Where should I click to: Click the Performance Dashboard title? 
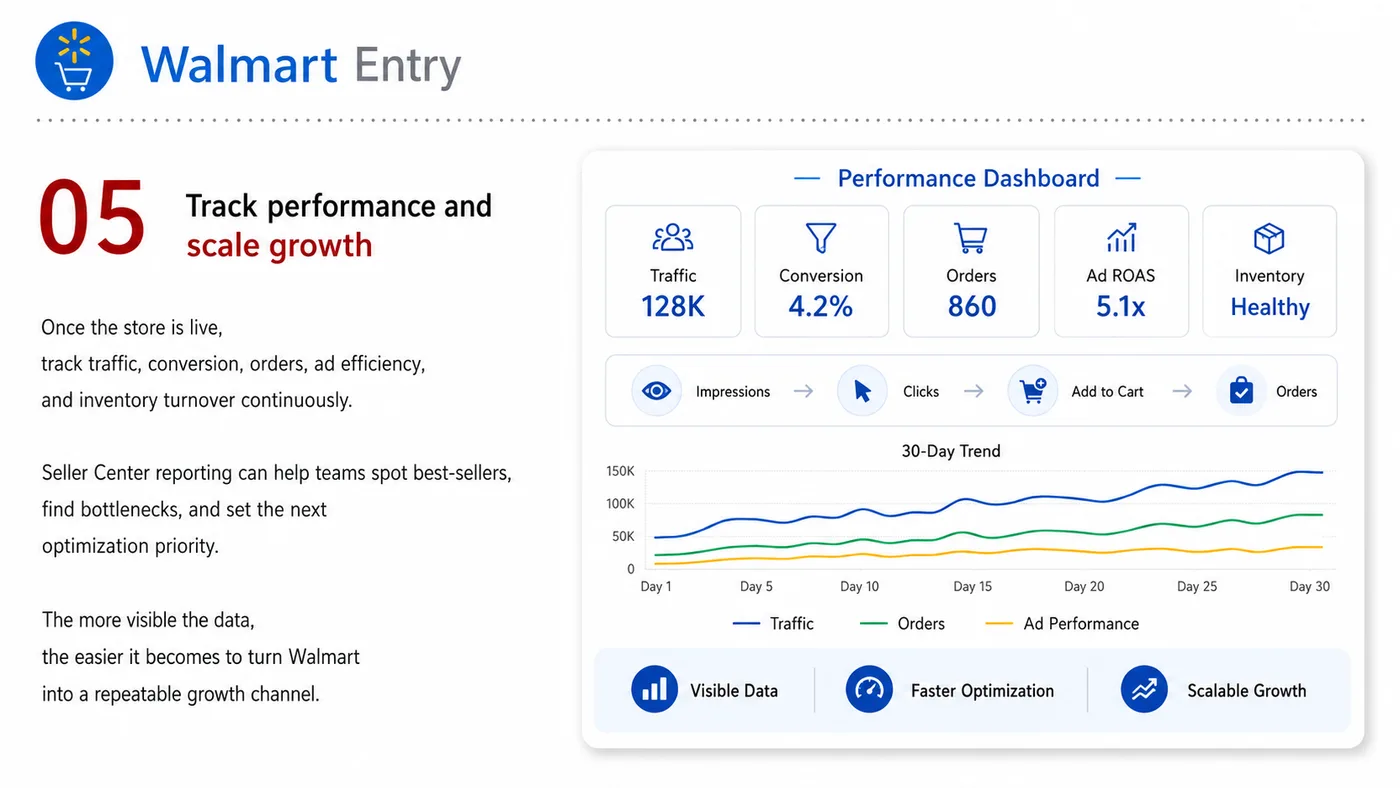968,178
